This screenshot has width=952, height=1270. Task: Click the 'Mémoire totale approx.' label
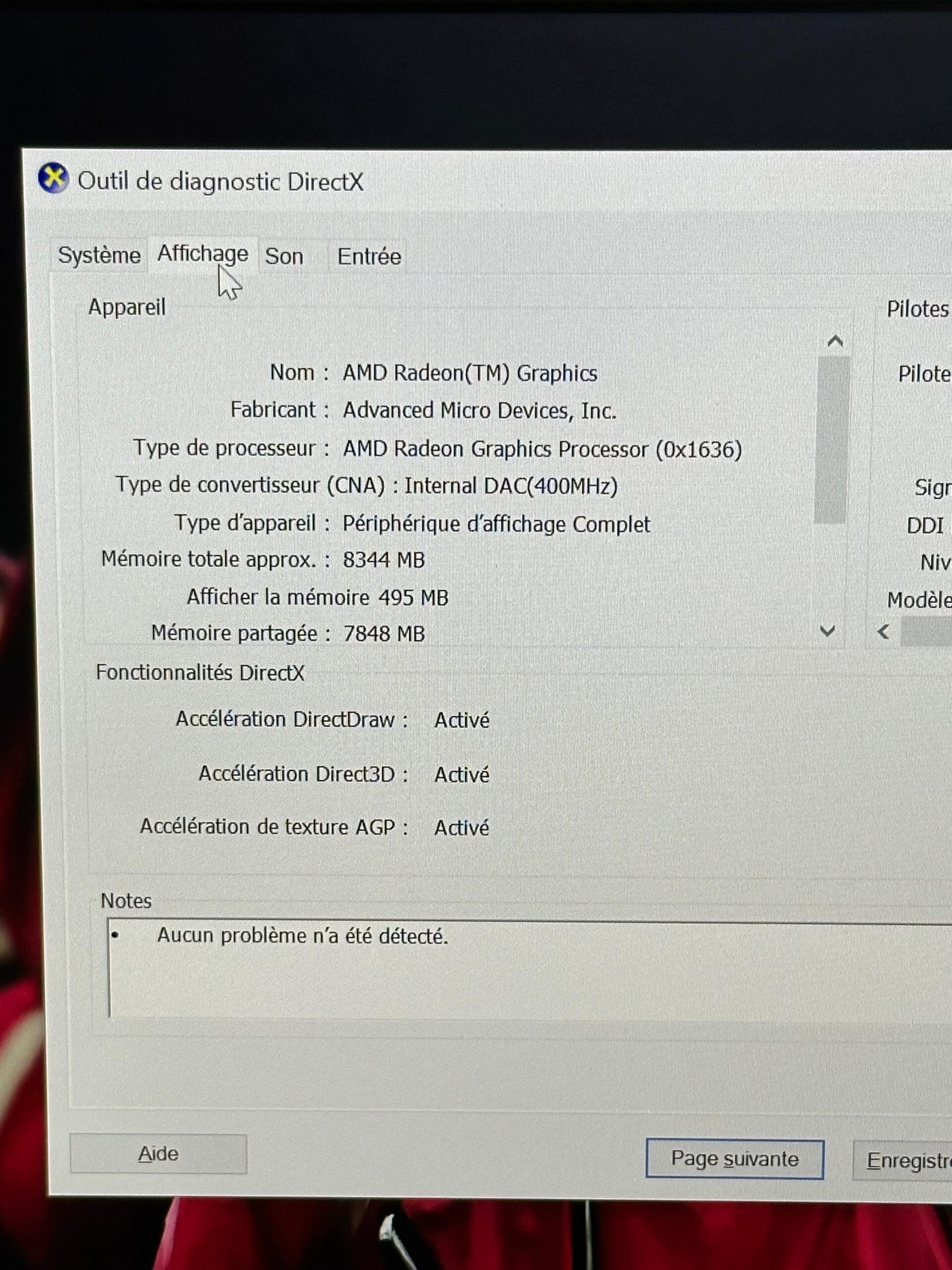tap(209, 559)
